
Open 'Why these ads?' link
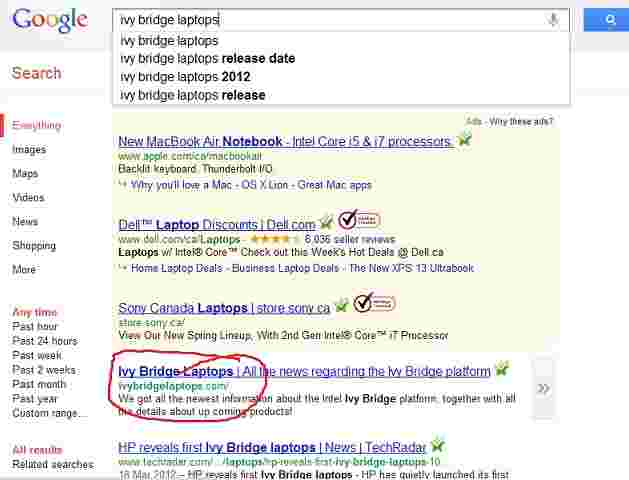click(521, 121)
